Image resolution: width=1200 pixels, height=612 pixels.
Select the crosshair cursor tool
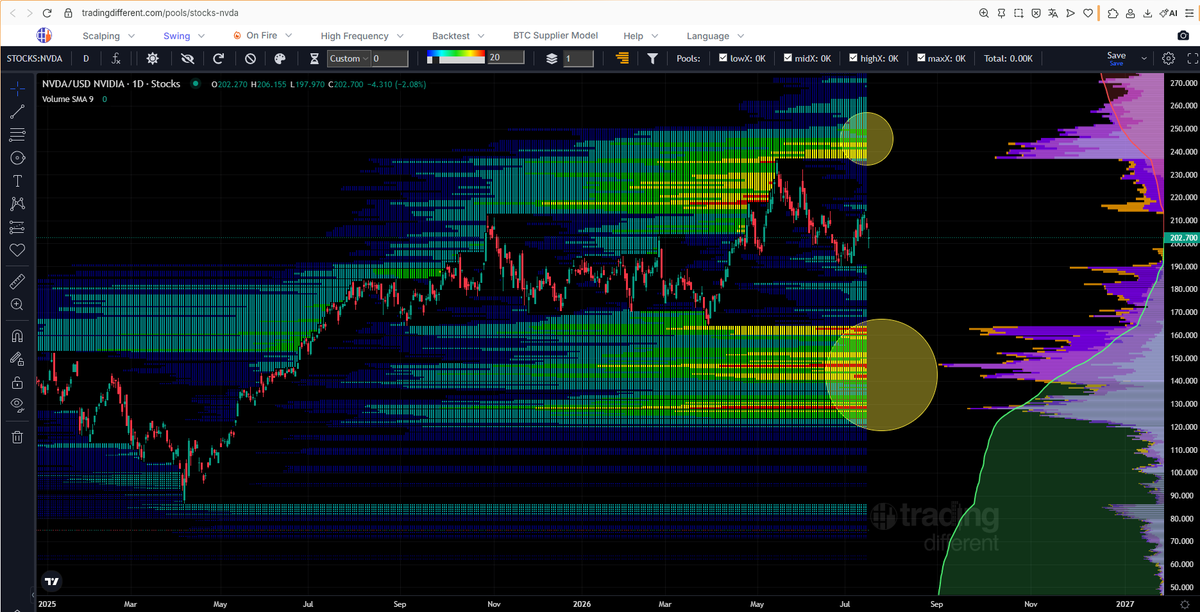point(17,88)
